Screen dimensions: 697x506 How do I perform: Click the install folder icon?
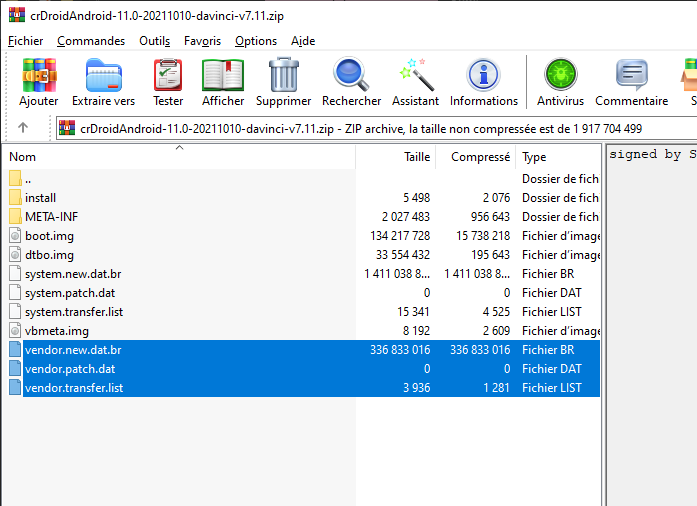(x=15, y=197)
